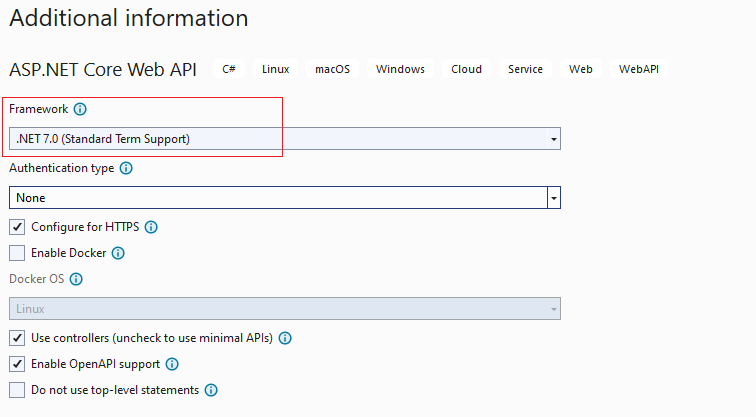Show info for Configure for HTTPS
The image size is (756, 417).
click(151, 227)
